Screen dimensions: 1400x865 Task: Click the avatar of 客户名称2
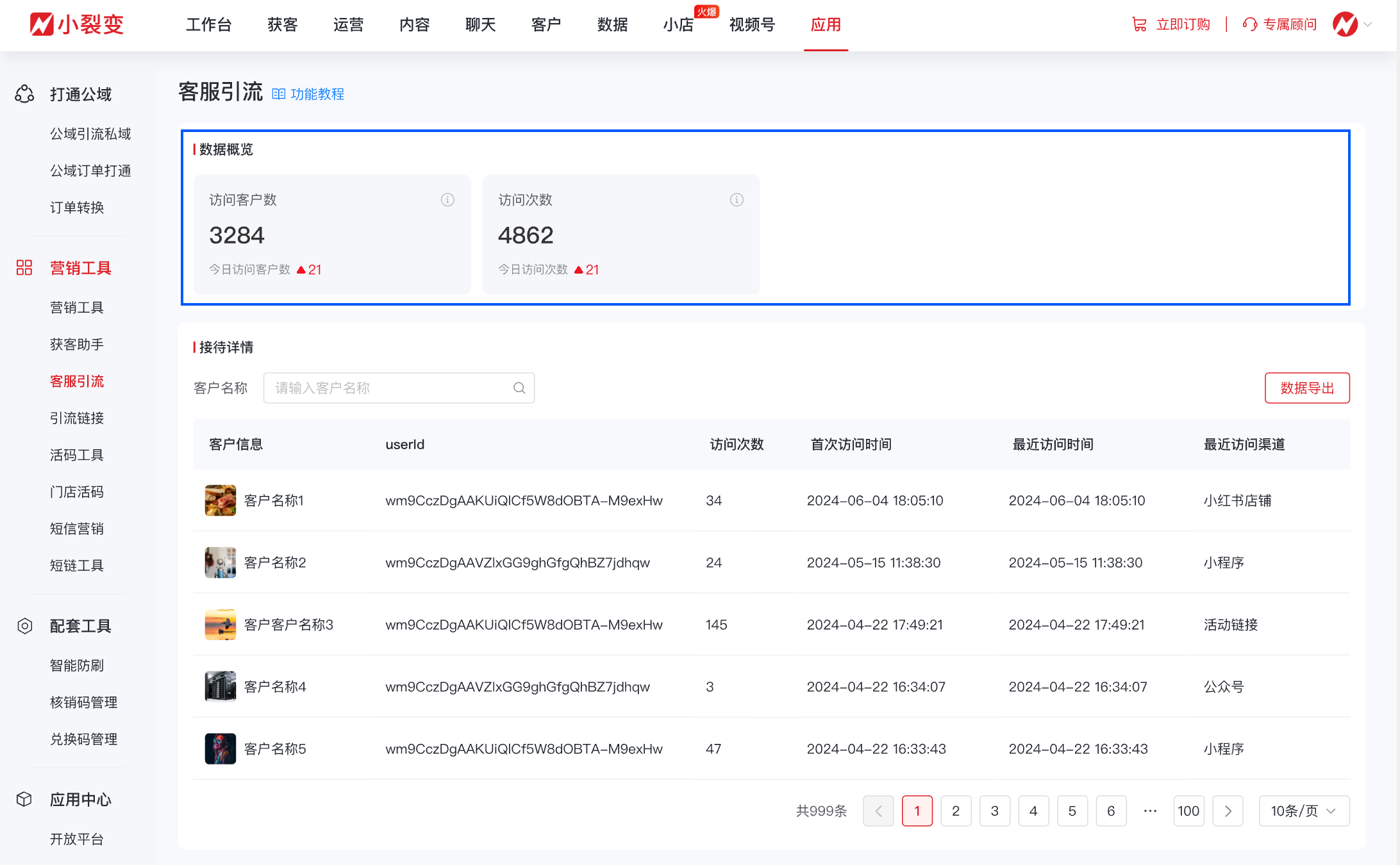221,563
